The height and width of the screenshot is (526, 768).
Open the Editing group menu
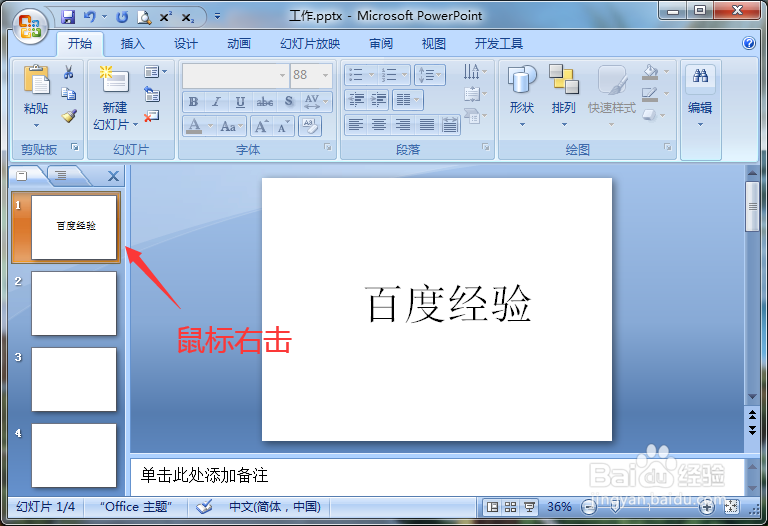click(x=700, y=96)
